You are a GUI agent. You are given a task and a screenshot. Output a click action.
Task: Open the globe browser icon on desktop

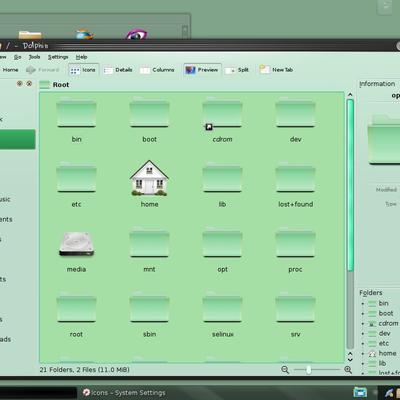(84, 34)
